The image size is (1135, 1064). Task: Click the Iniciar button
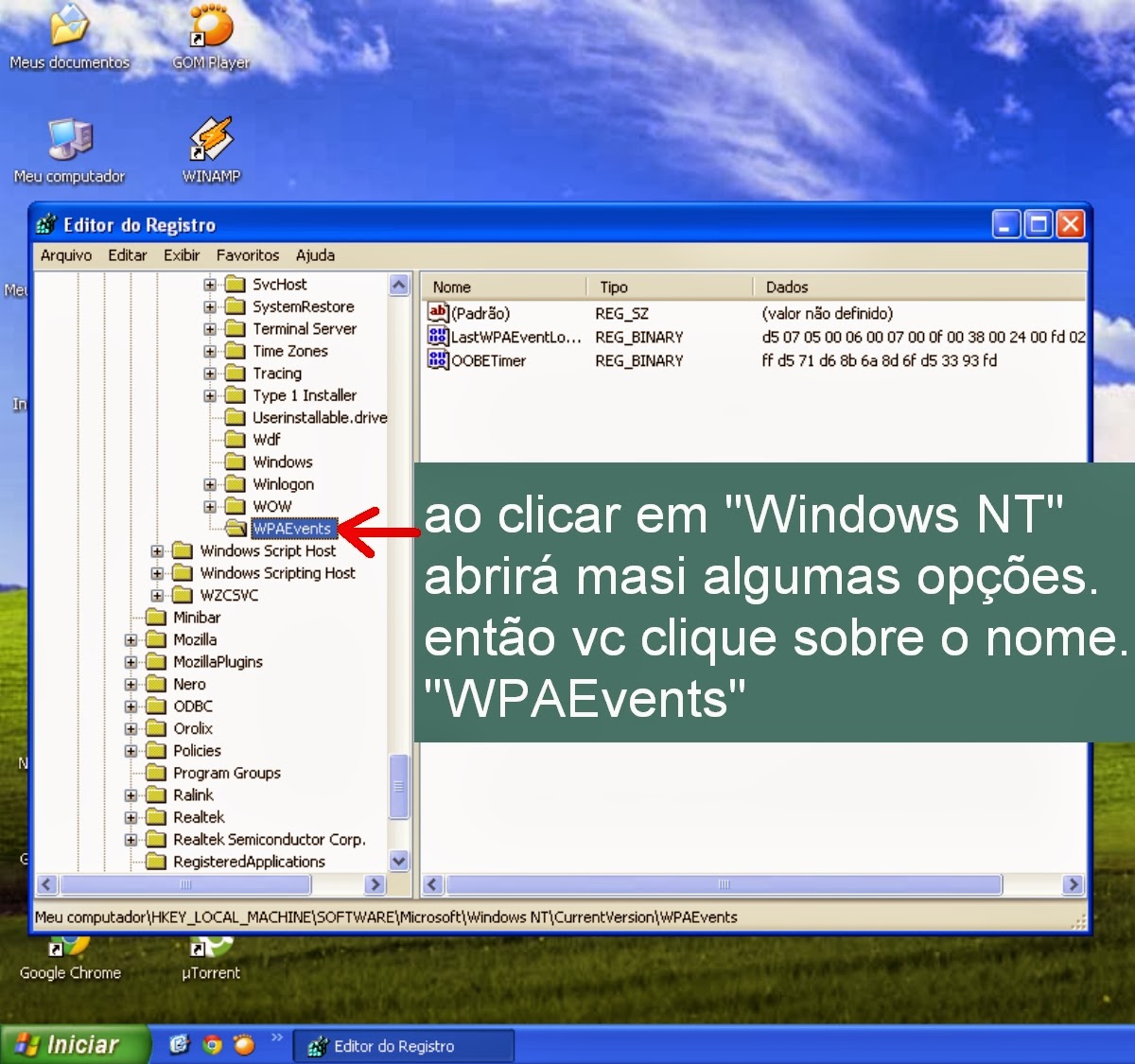pyautogui.click(x=76, y=1043)
